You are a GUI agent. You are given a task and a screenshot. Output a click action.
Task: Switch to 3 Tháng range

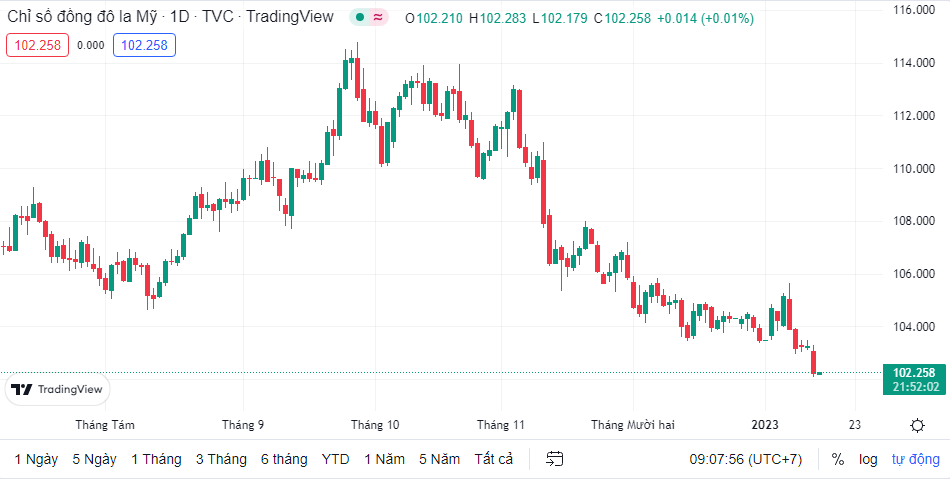click(x=221, y=459)
